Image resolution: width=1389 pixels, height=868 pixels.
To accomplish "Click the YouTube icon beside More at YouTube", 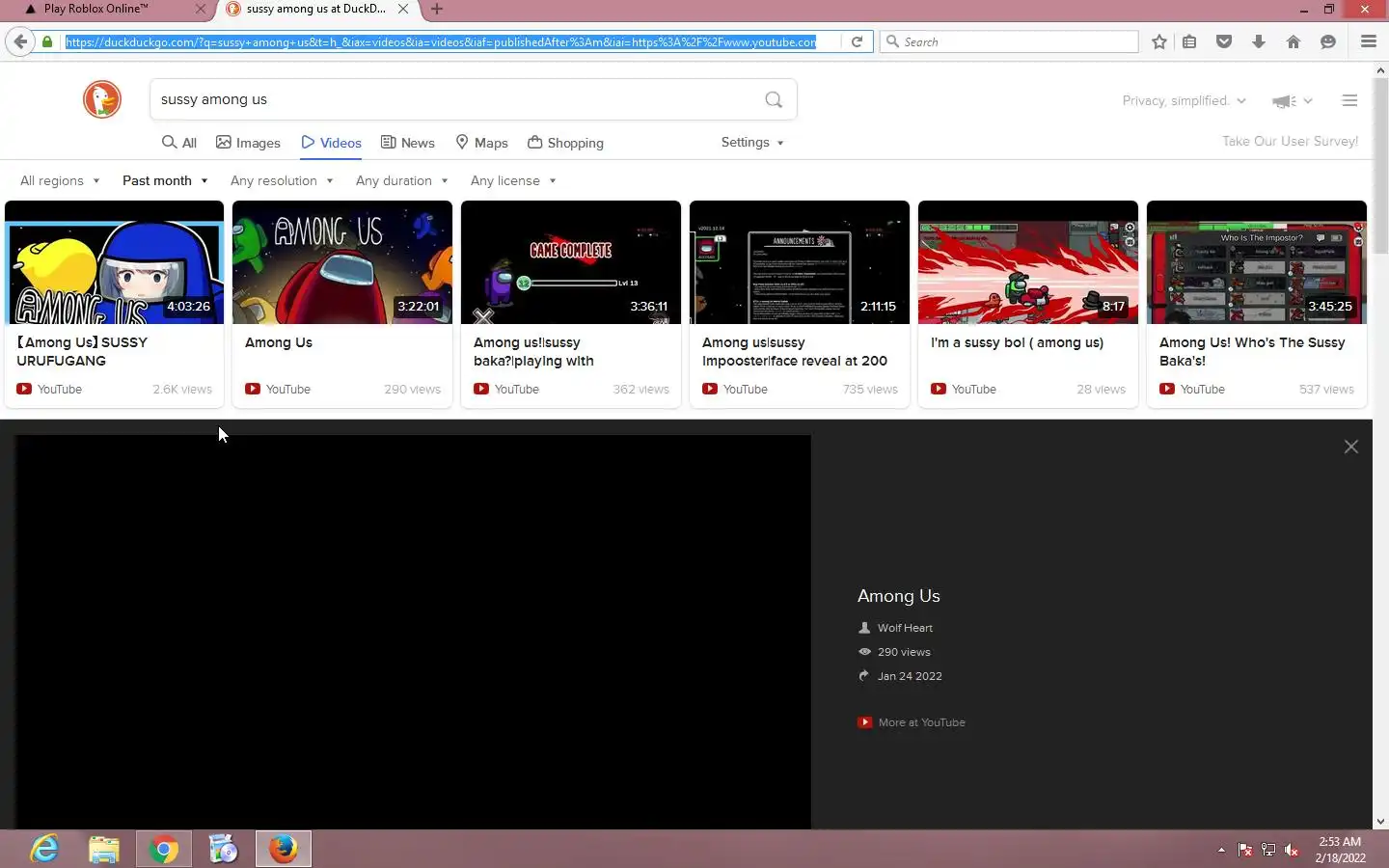I will pyautogui.click(x=864, y=722).
